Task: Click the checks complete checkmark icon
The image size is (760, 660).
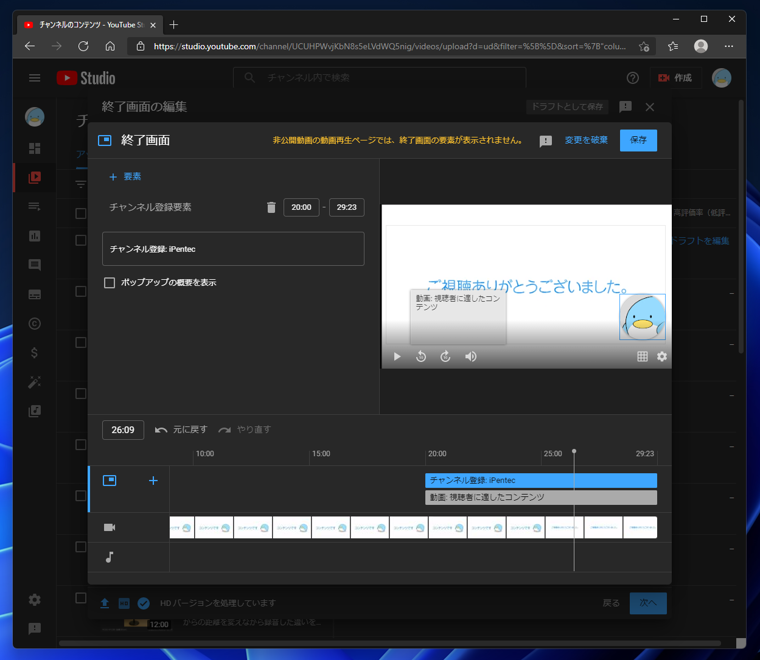Action: 143,603
